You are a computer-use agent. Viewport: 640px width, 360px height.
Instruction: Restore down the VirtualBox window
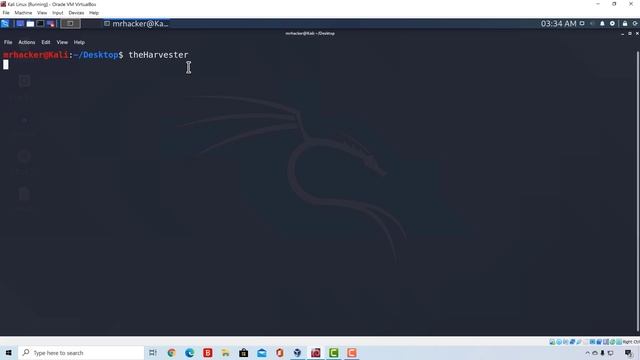point(614,4)
